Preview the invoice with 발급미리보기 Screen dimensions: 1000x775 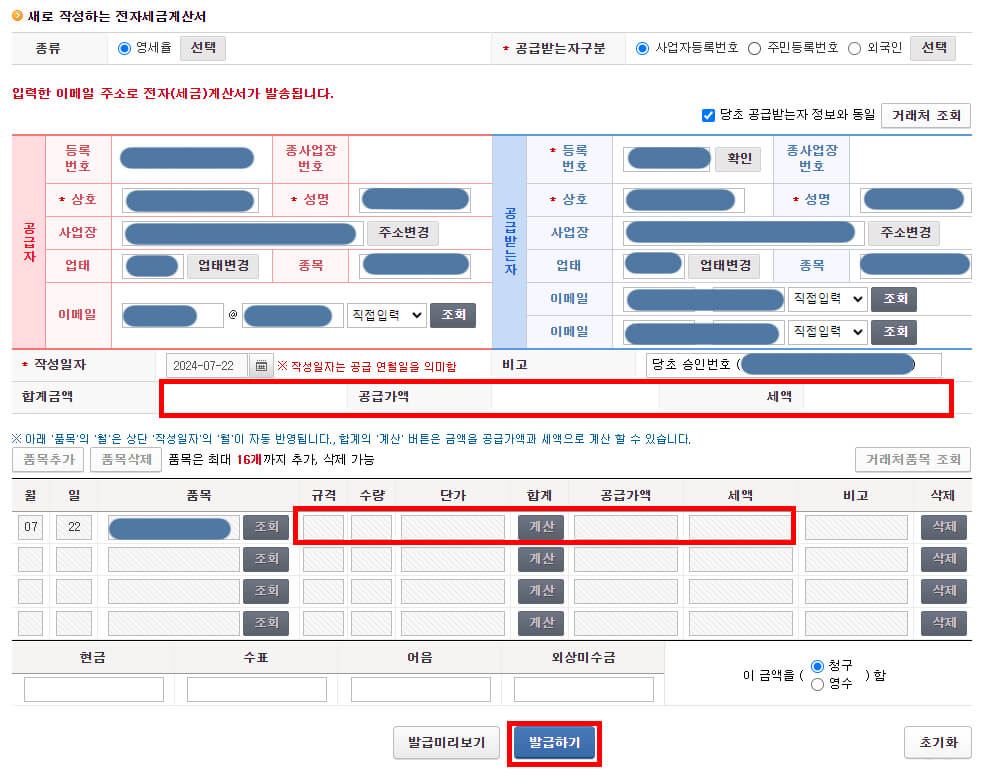446,743
